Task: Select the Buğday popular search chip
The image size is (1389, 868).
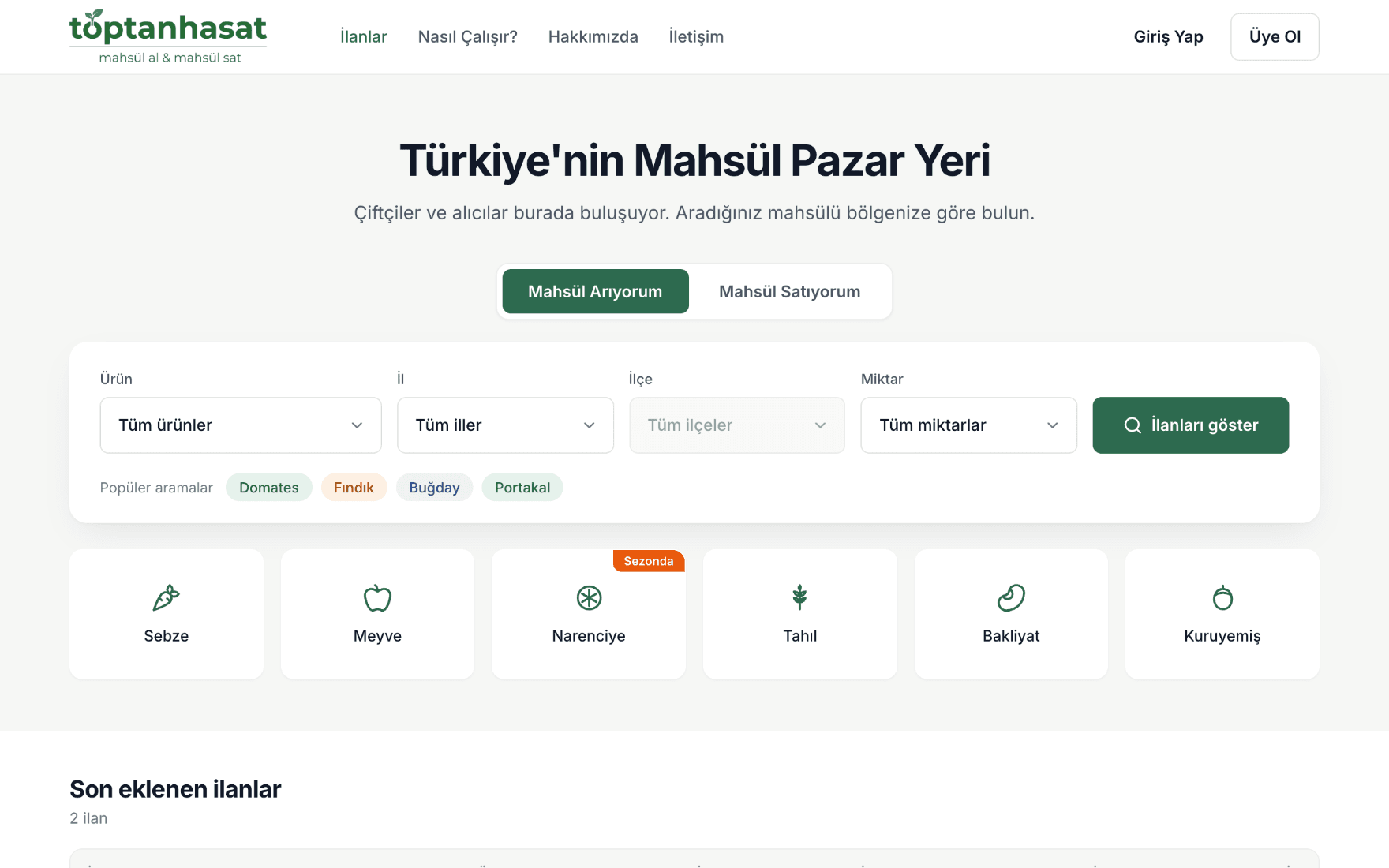Action: click(434, 488)
